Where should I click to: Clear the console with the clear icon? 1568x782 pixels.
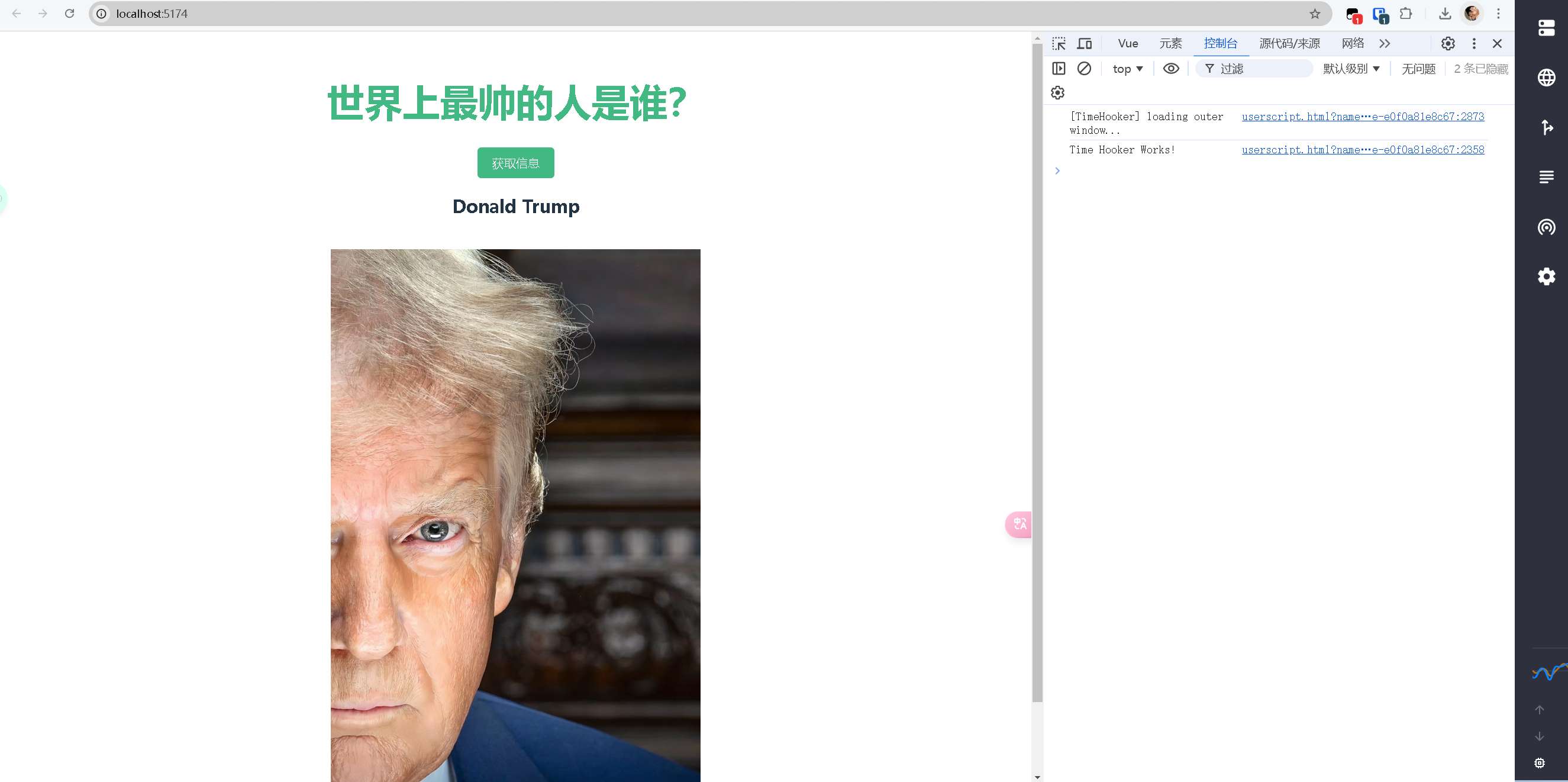[1084, 69]
